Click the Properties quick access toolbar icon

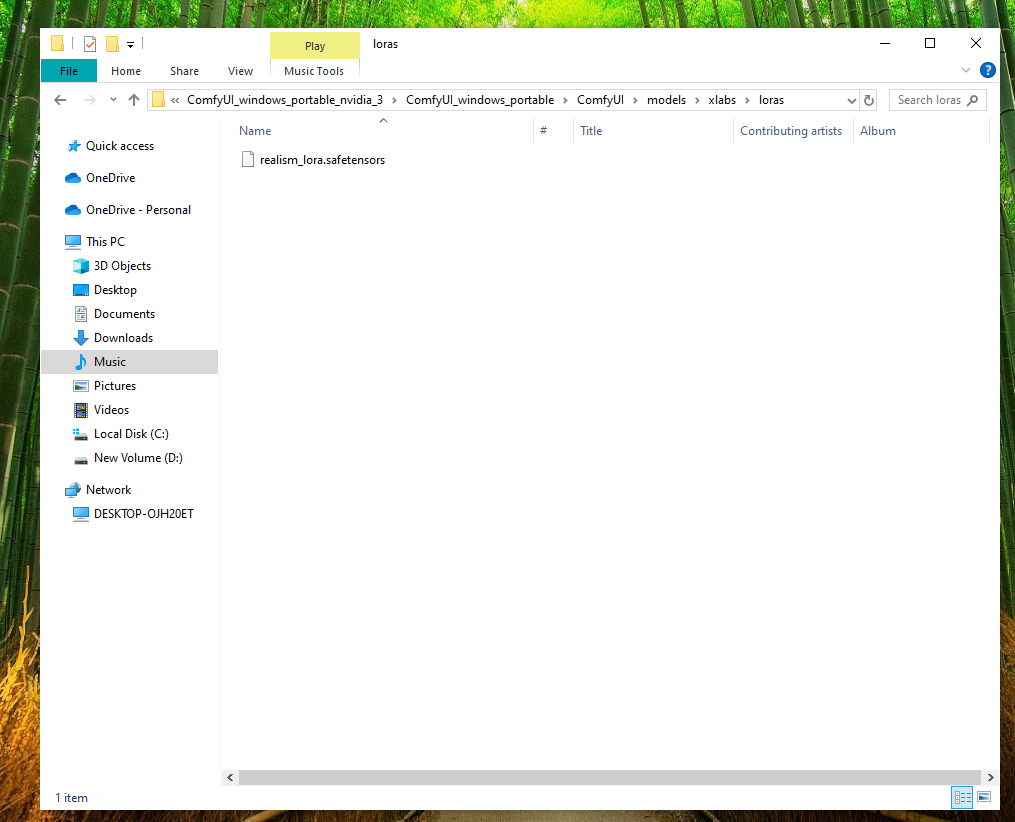(x=90, y=44)
